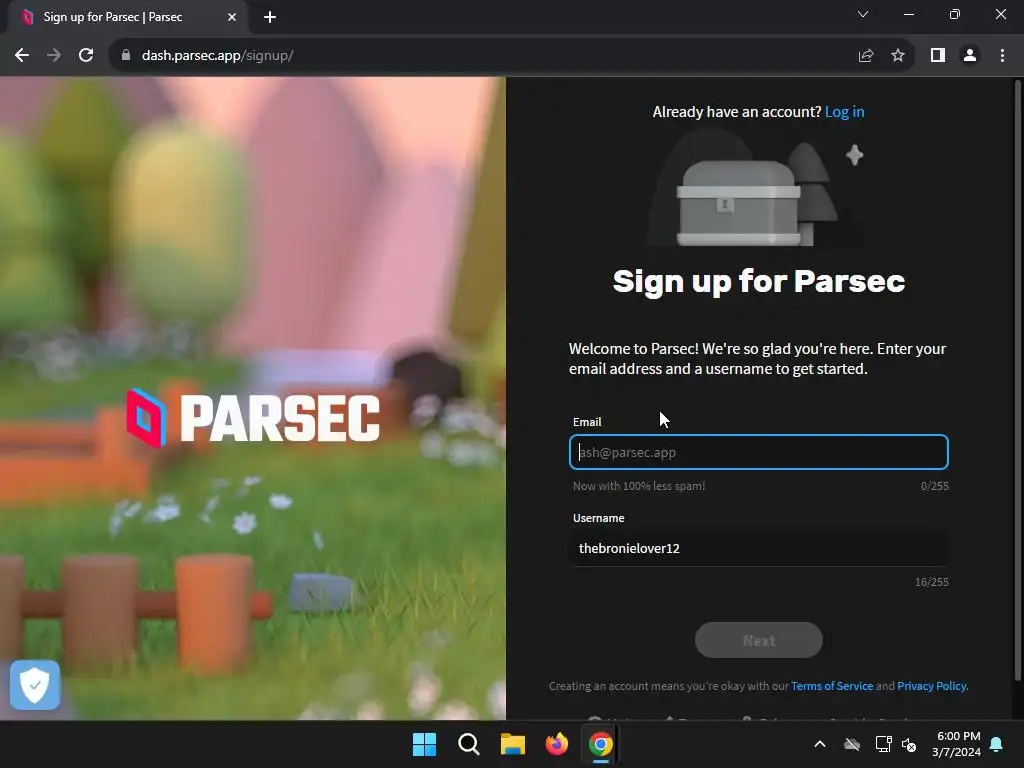The height and width of the screenshot is (768, 1024).
Task: Launch Firefox from the taskbar
Action: 556,744
